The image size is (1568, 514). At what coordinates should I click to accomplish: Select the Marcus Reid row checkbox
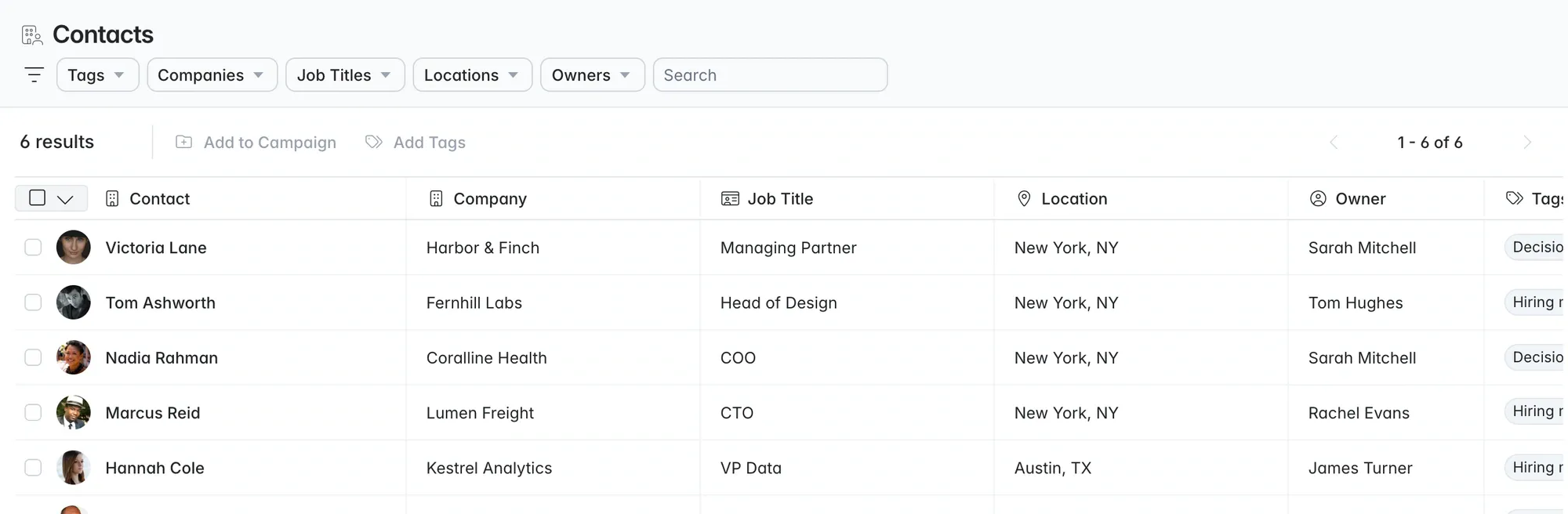coord(33,413)
